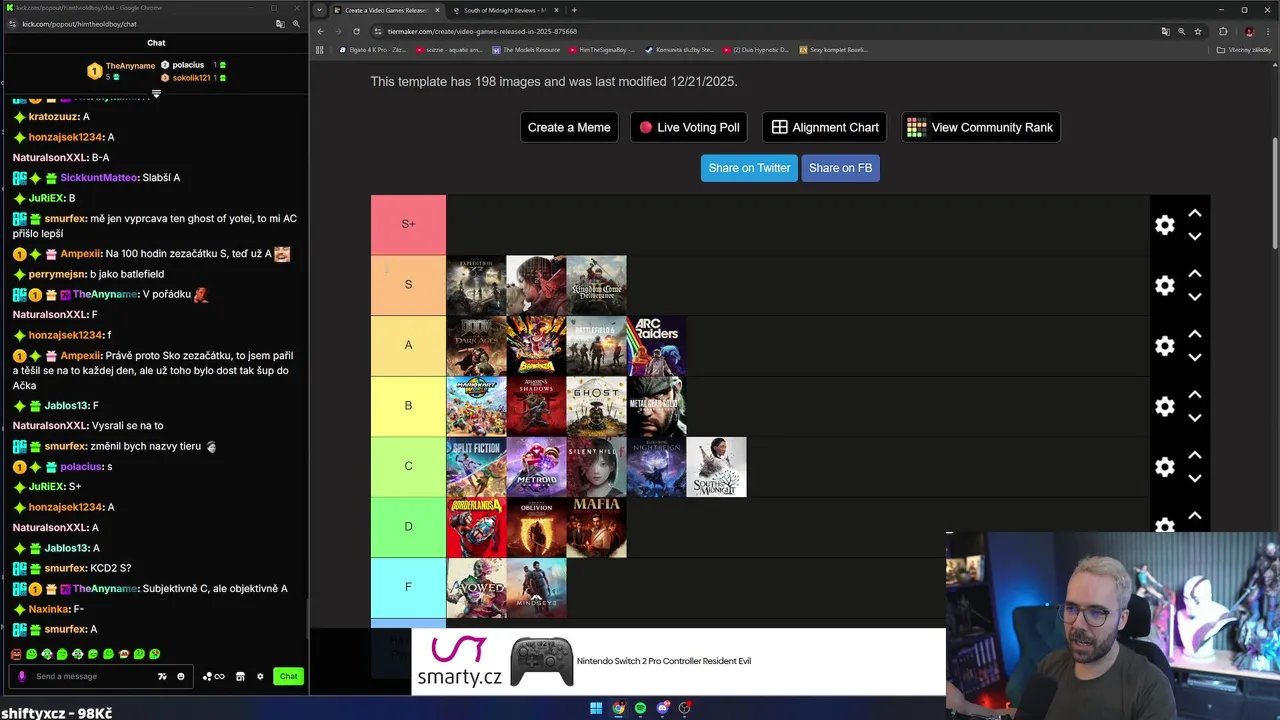Open The Models Resource bookmark
Image resolution: width=1280 pixels, height=720 pixels.
pyautogui.click(x=526, y=49)
